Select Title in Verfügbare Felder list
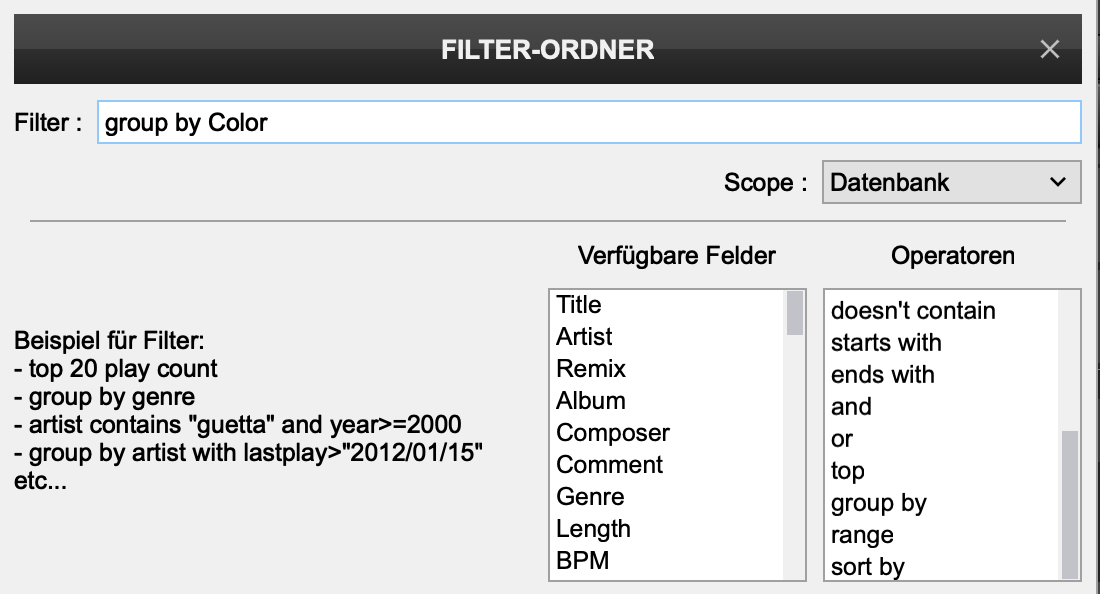The height and width of the screenshot is (594, 1100). coord(579,305)
